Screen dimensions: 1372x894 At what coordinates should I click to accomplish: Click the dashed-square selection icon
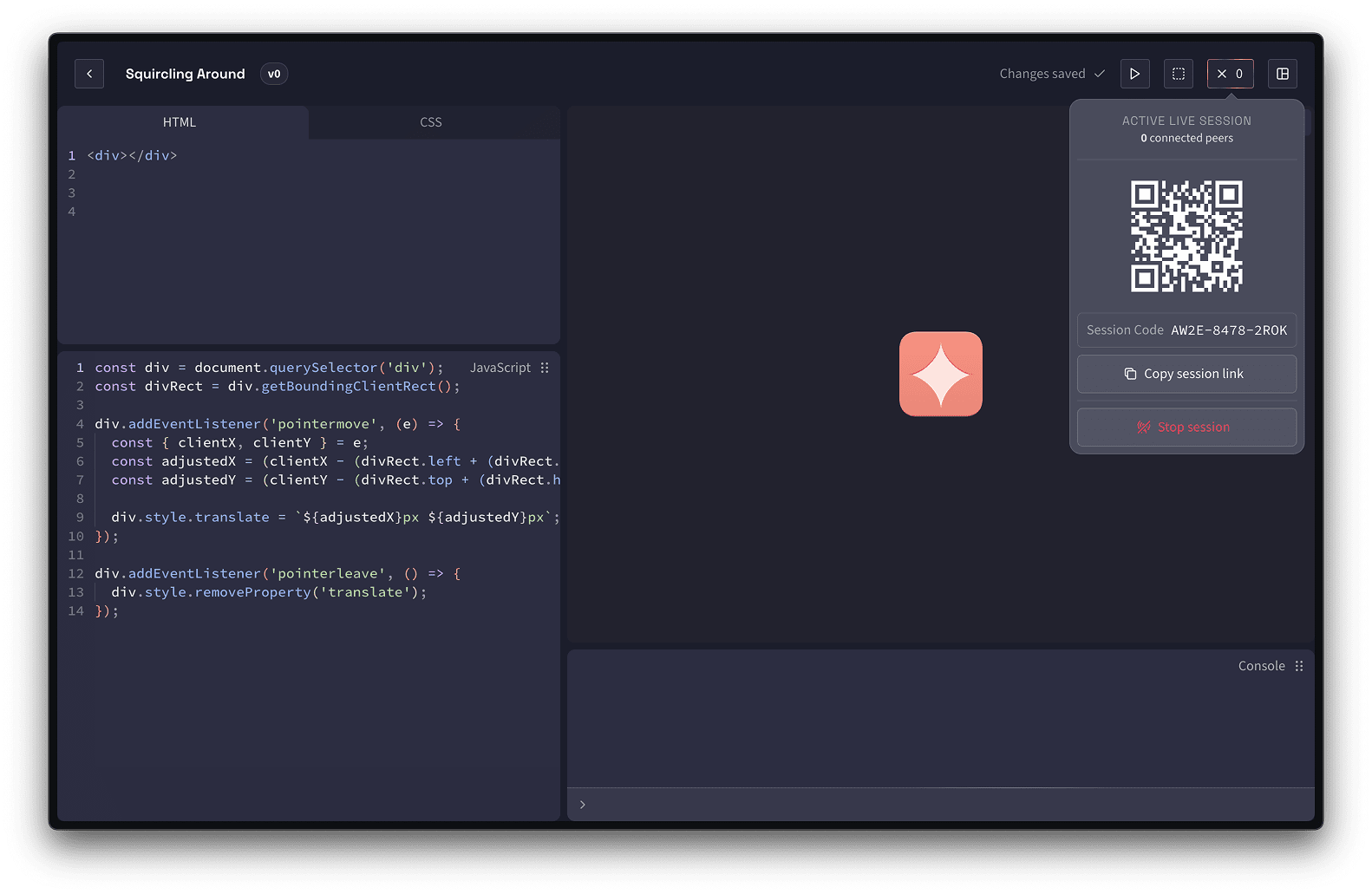pyautogui.click(x=1178, y=74)
